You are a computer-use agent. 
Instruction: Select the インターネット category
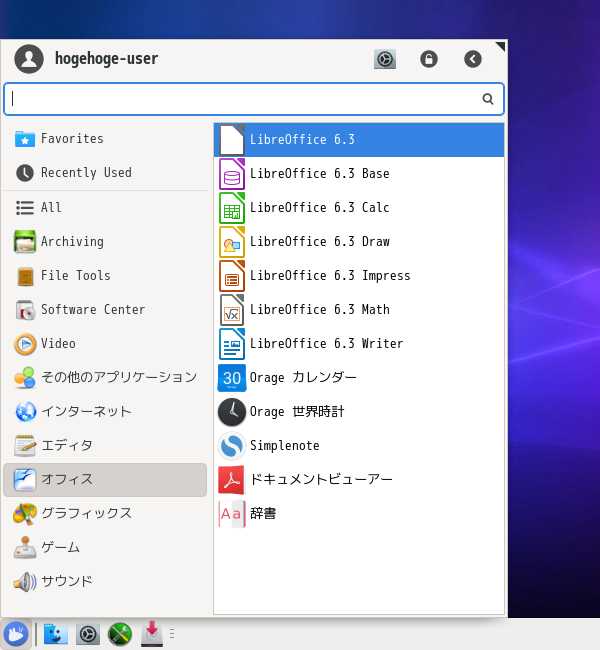105,412
